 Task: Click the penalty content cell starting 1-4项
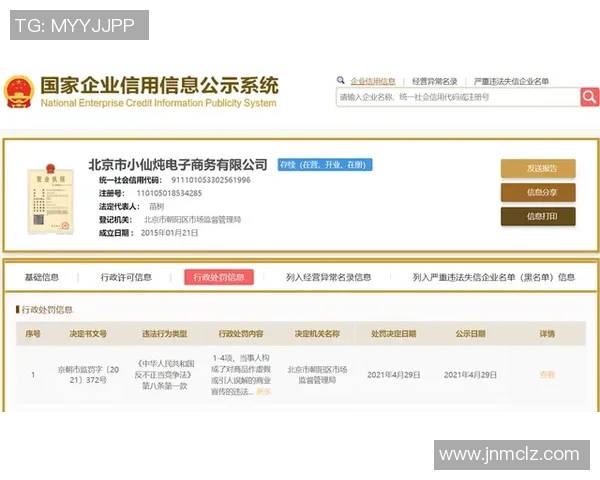241,375
